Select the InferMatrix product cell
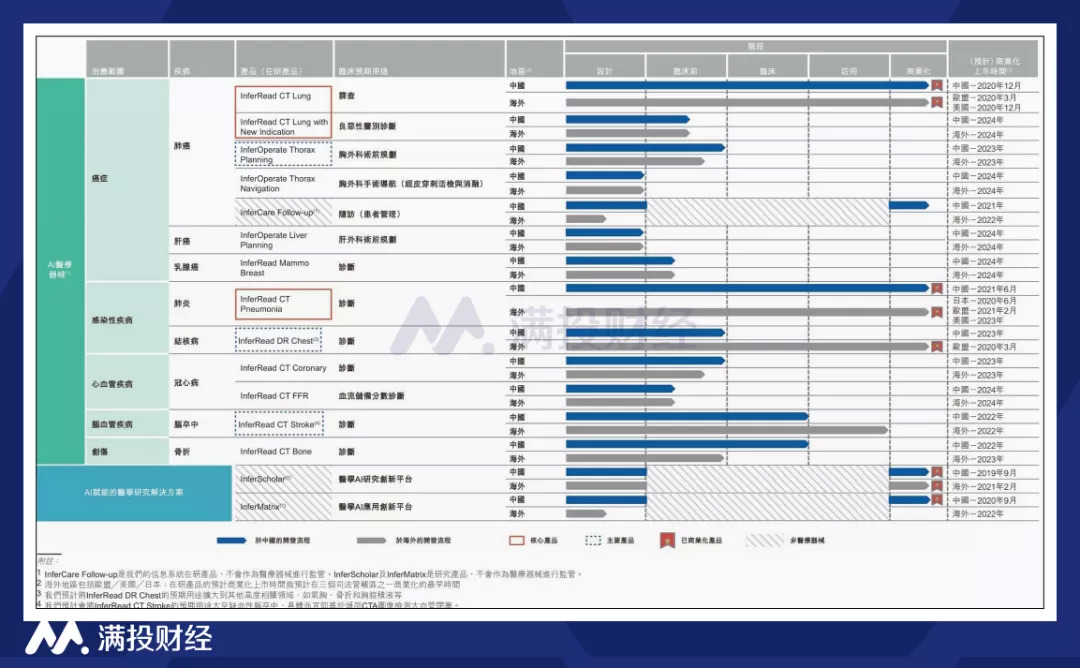 click(x=283, y=506)
